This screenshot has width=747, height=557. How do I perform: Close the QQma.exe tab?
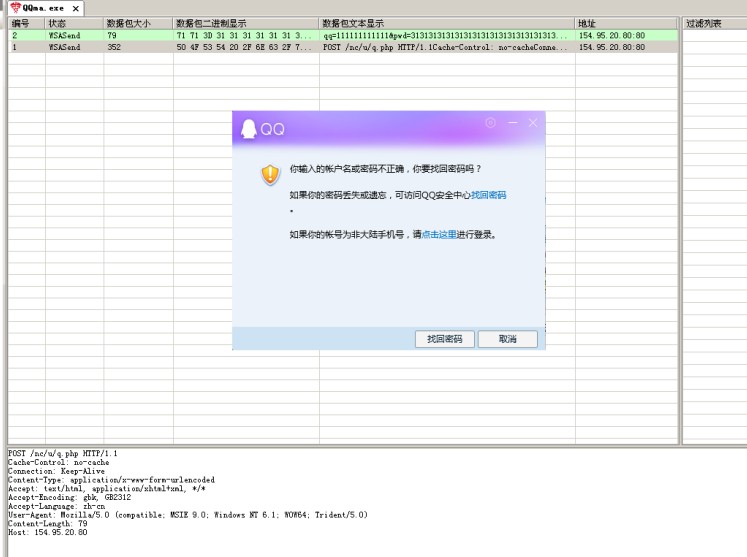[76, 9]
